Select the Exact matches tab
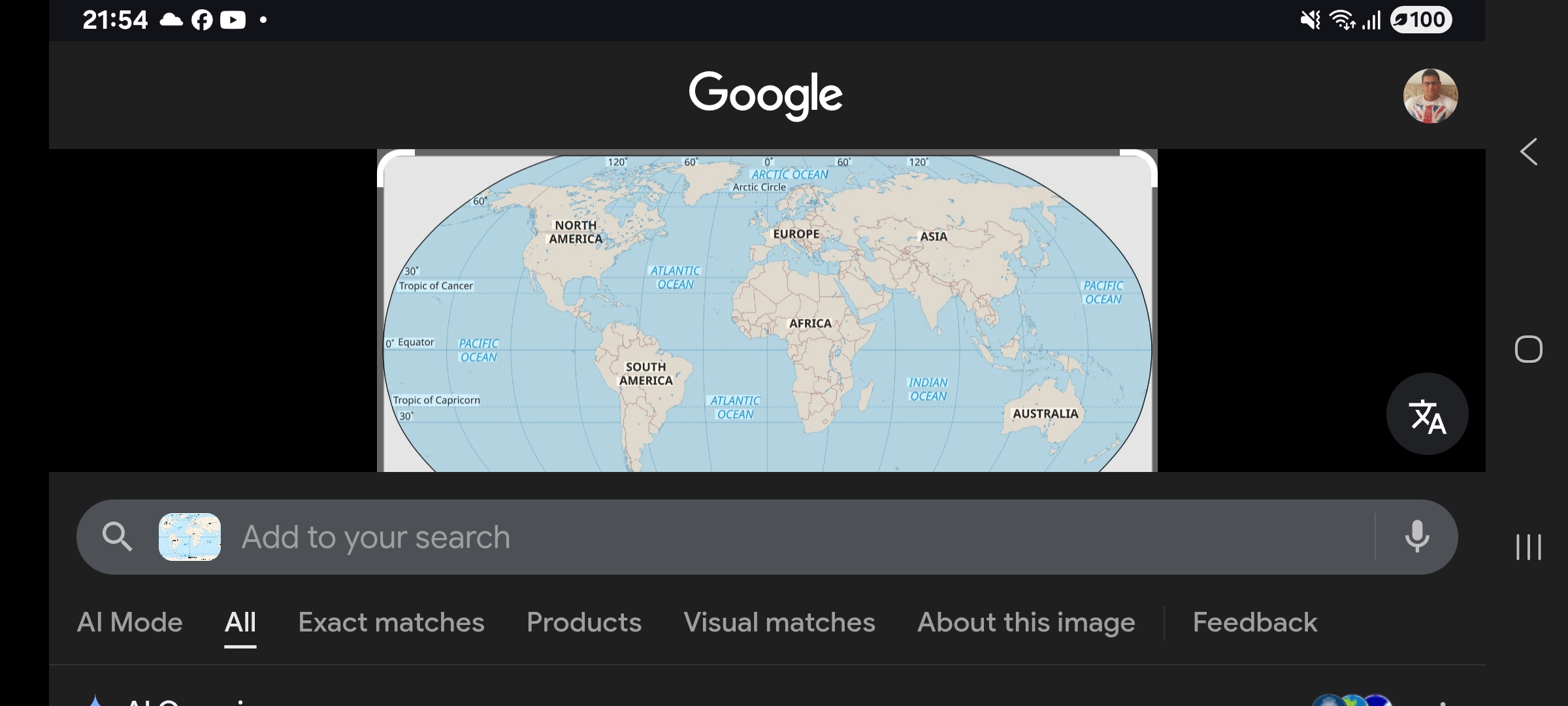 tap(391, 622)
